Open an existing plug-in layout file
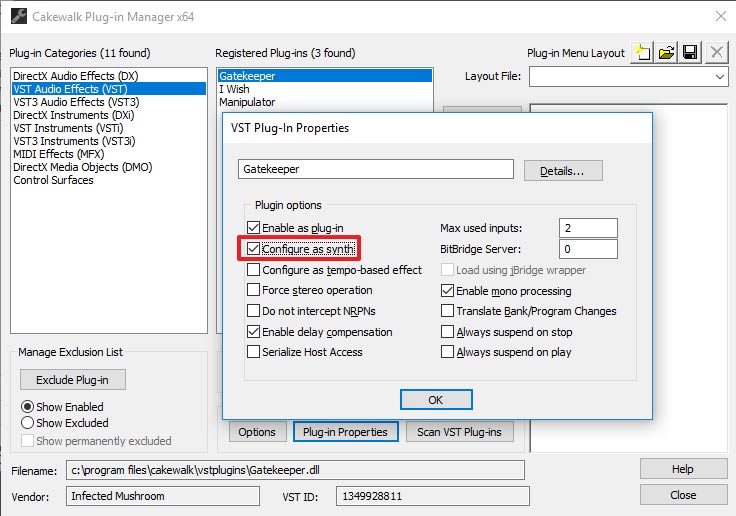 [x=667, y=53]
